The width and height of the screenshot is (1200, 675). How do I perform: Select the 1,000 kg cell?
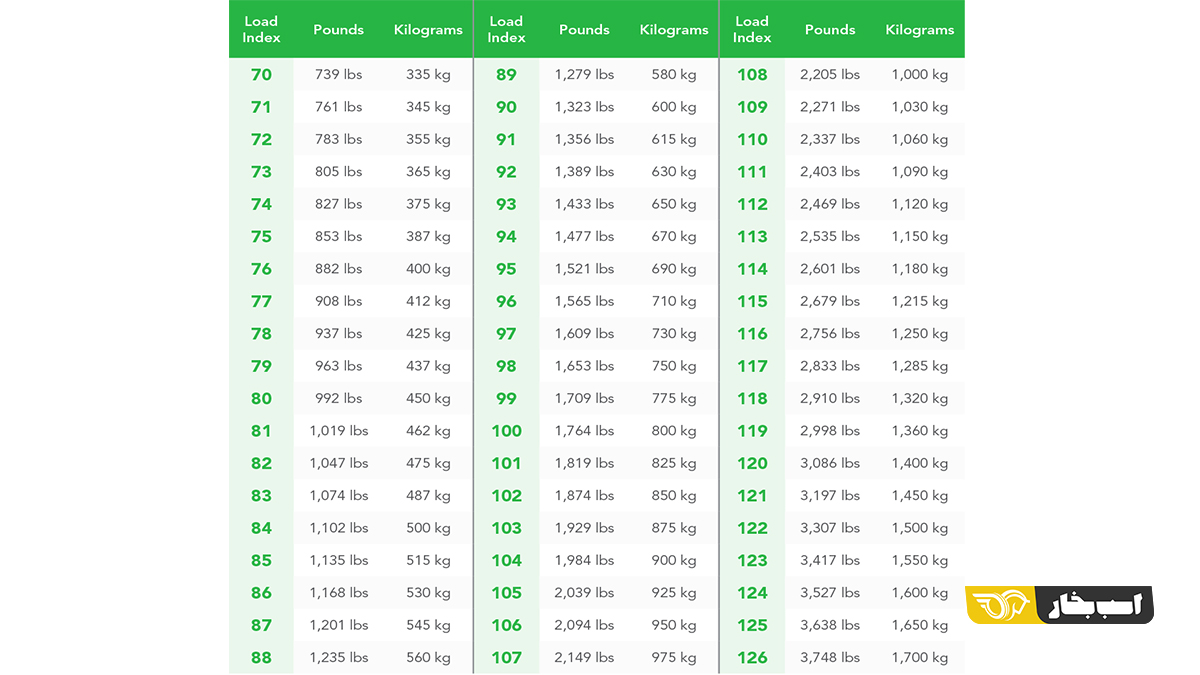(920, 75)
